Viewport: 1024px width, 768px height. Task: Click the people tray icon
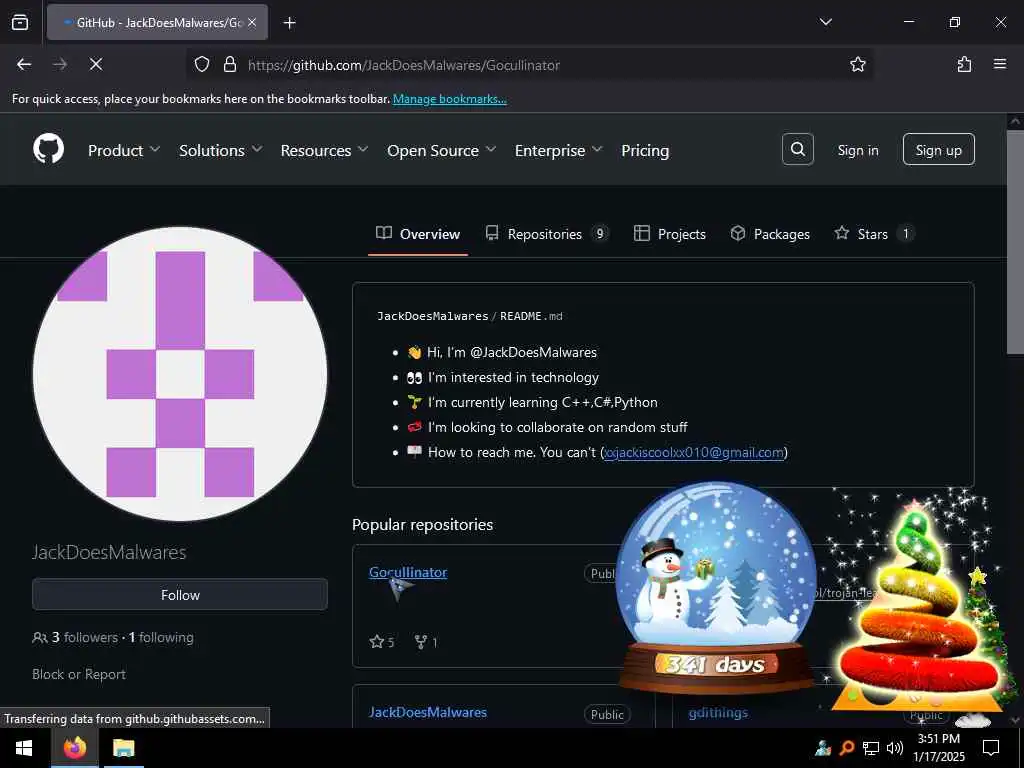pyautogui.click(x=823, y=748)
